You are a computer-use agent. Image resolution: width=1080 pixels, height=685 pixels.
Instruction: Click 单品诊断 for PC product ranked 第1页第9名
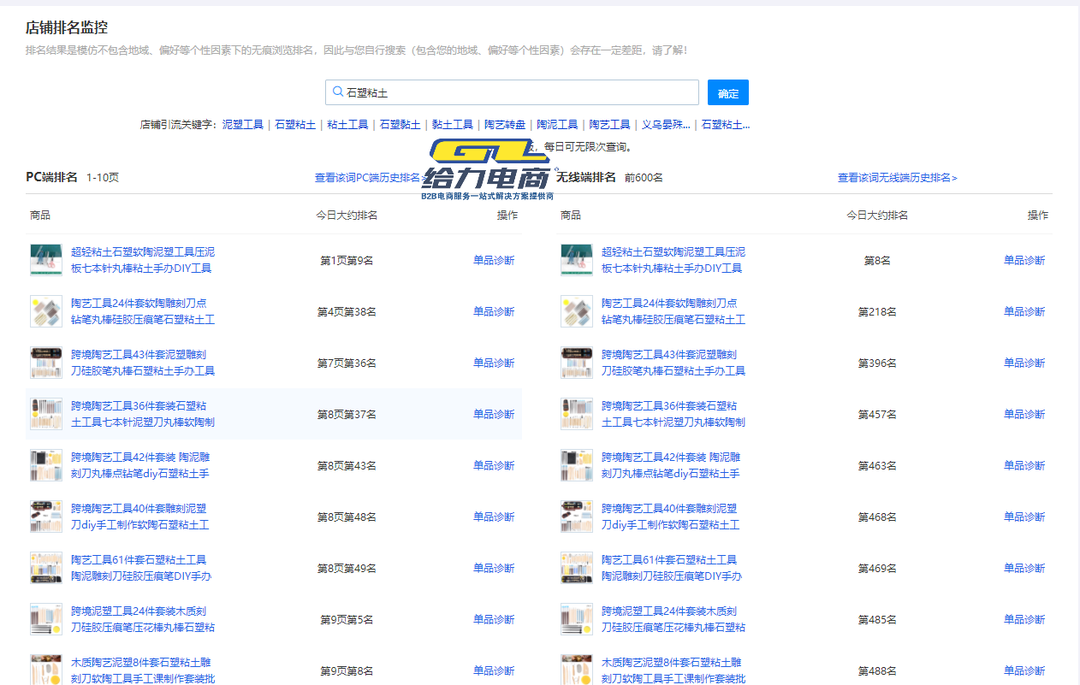[x=494, y=260]
